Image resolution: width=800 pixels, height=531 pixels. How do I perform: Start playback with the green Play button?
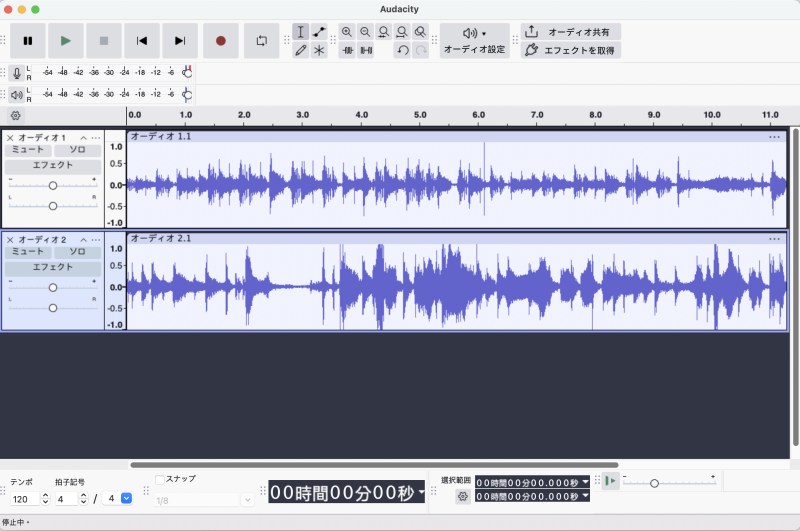pos(66,41)
